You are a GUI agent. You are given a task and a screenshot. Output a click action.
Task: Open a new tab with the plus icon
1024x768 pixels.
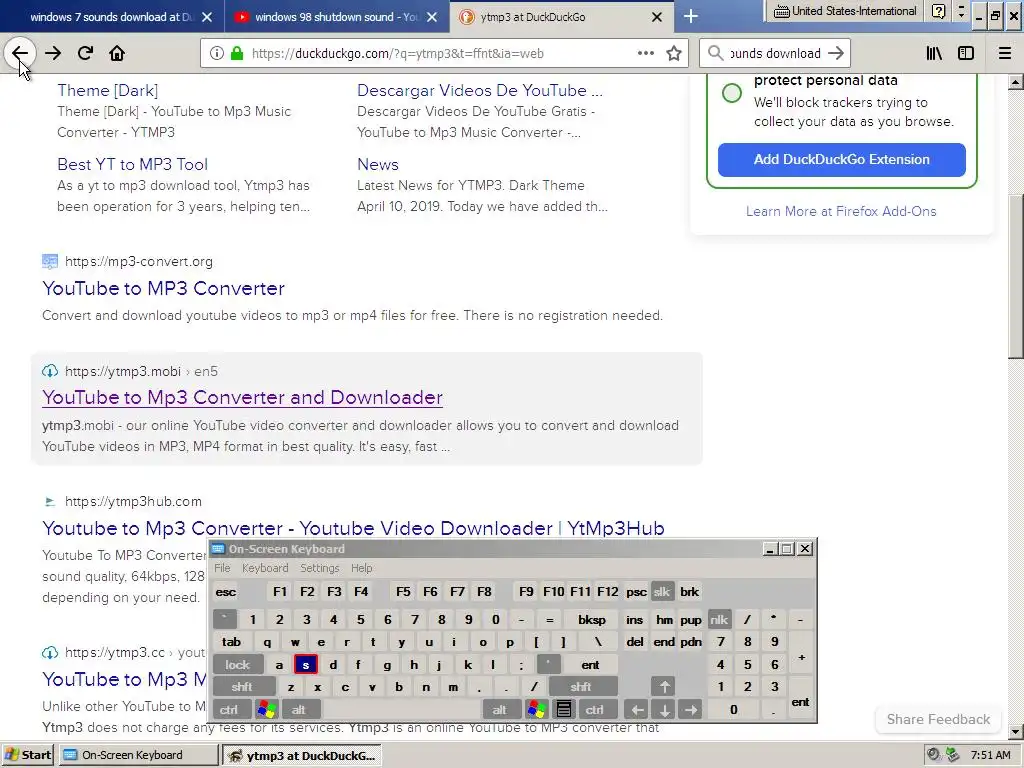(690, 16)
